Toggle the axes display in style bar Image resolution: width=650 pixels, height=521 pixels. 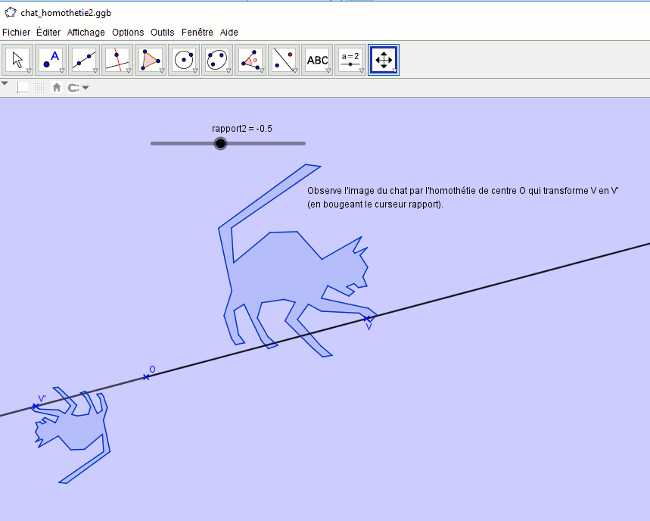click(x=22, y=87)
